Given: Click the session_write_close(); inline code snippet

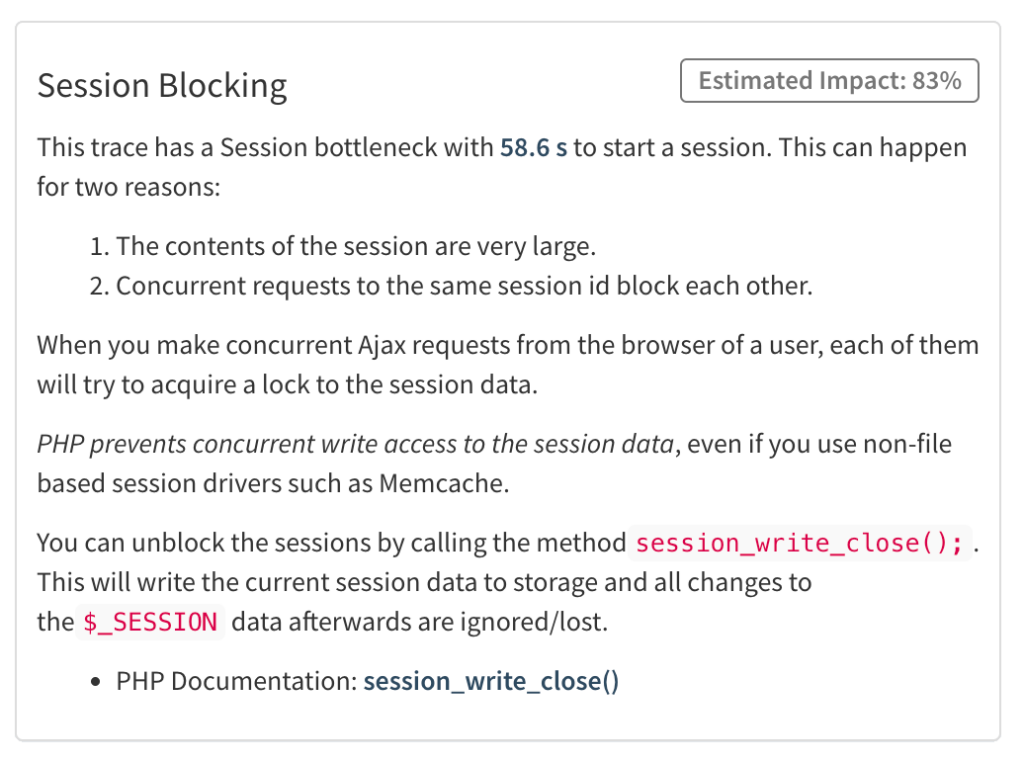Looking at the screenshot, I should [x=799, y=543].
